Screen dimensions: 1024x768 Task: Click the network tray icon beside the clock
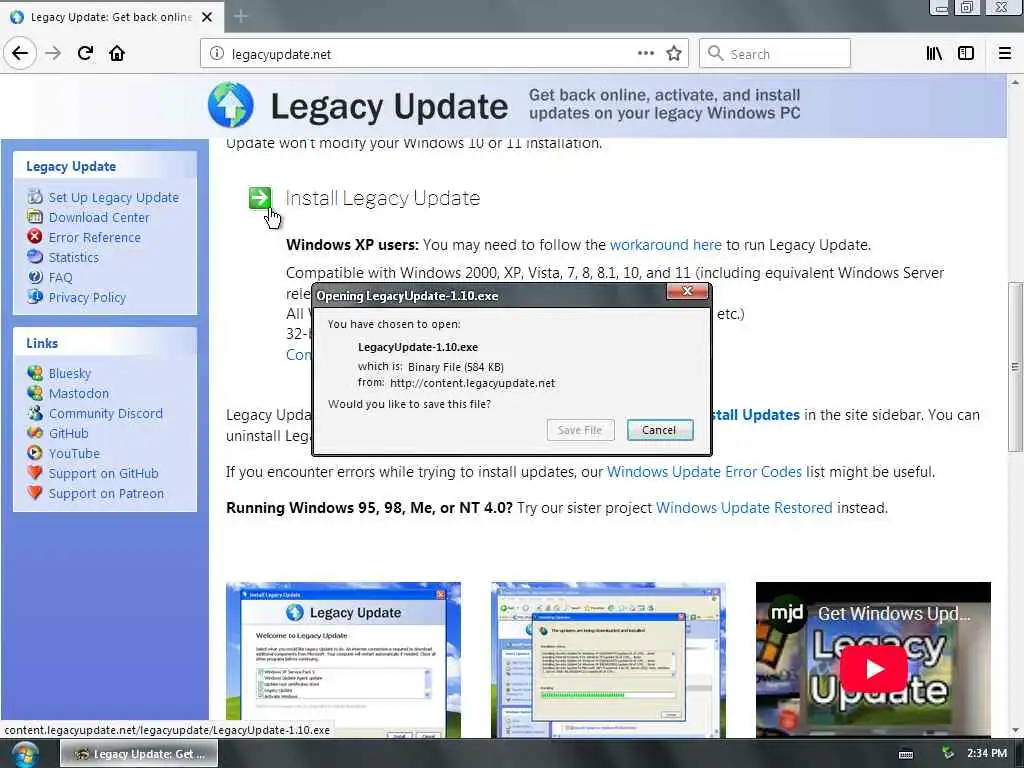[948, 754]
